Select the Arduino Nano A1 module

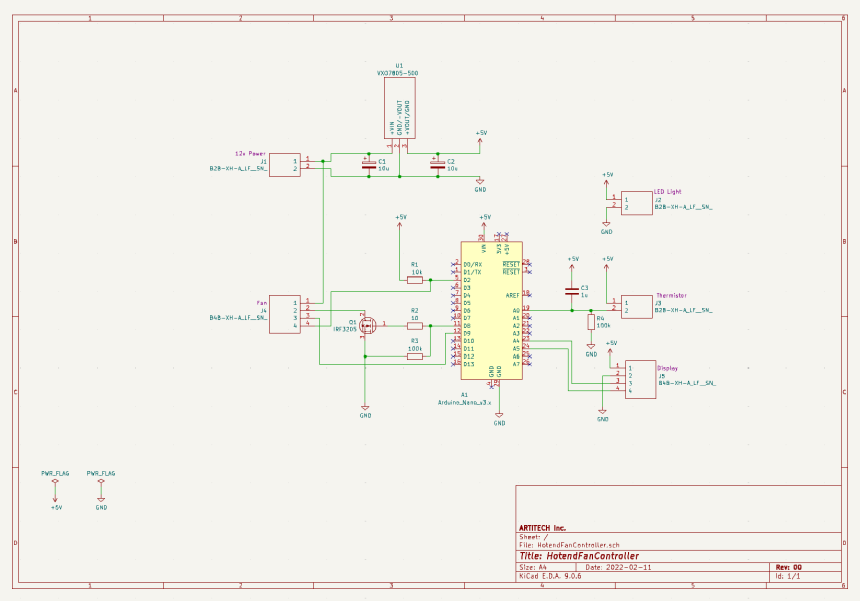[491, 310]
